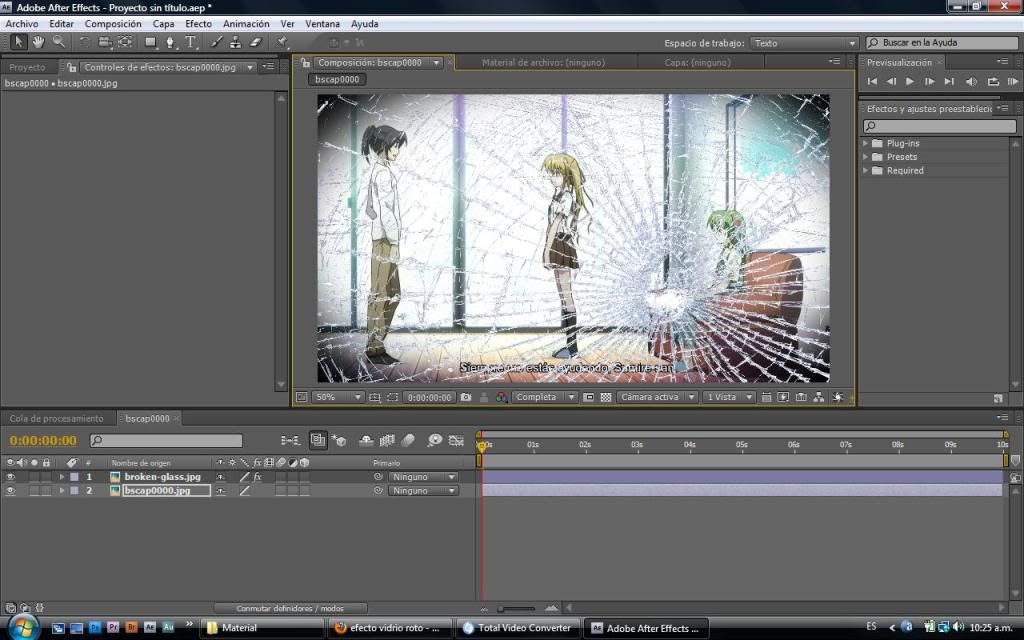The height and width of the screenshot is (640, 1024).
Task: Select the Eraser tool
Action: click(255, 42)
